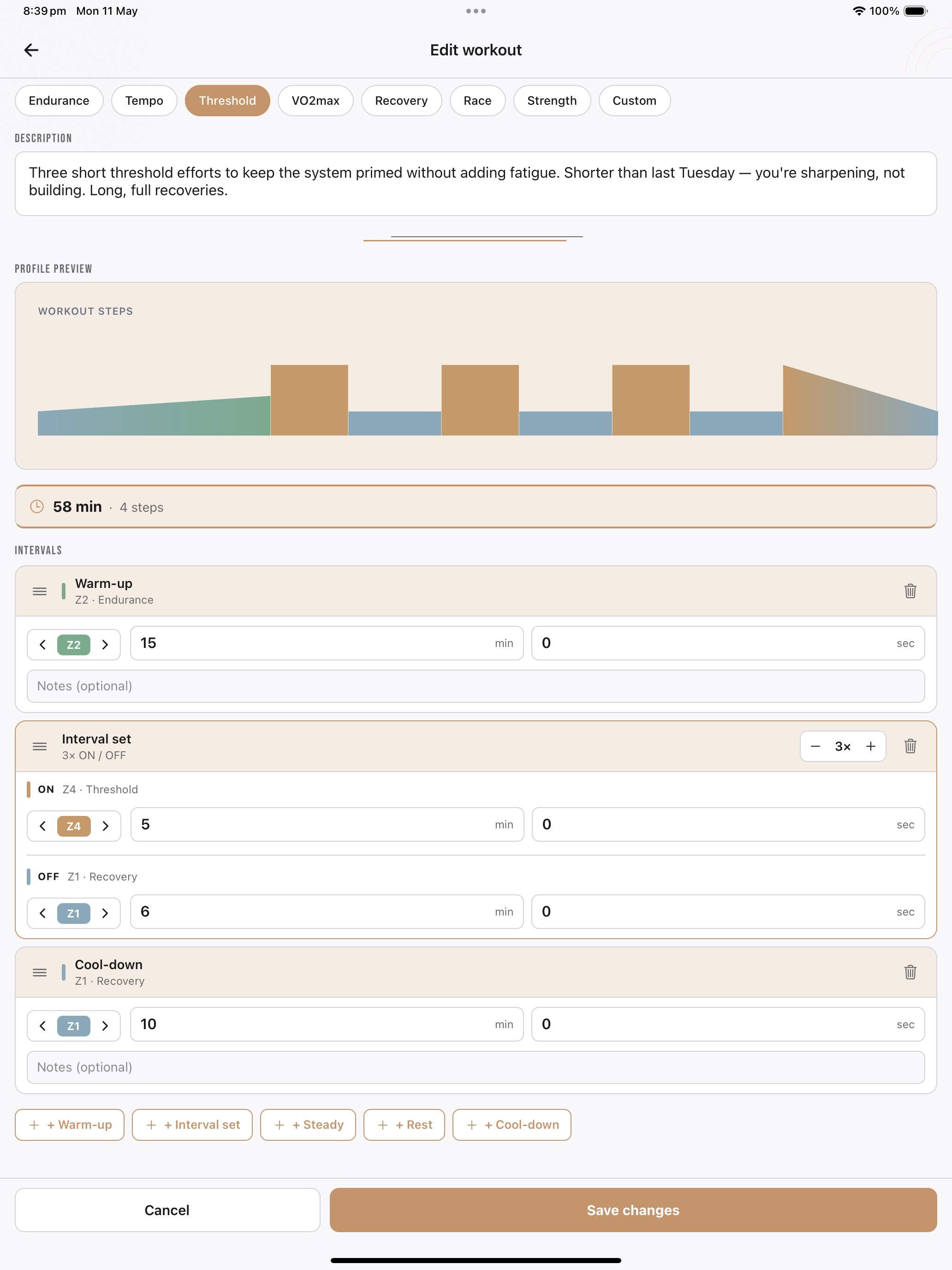
Task: Select previous zone for ON interval
Action: click(x=42, y=826)
